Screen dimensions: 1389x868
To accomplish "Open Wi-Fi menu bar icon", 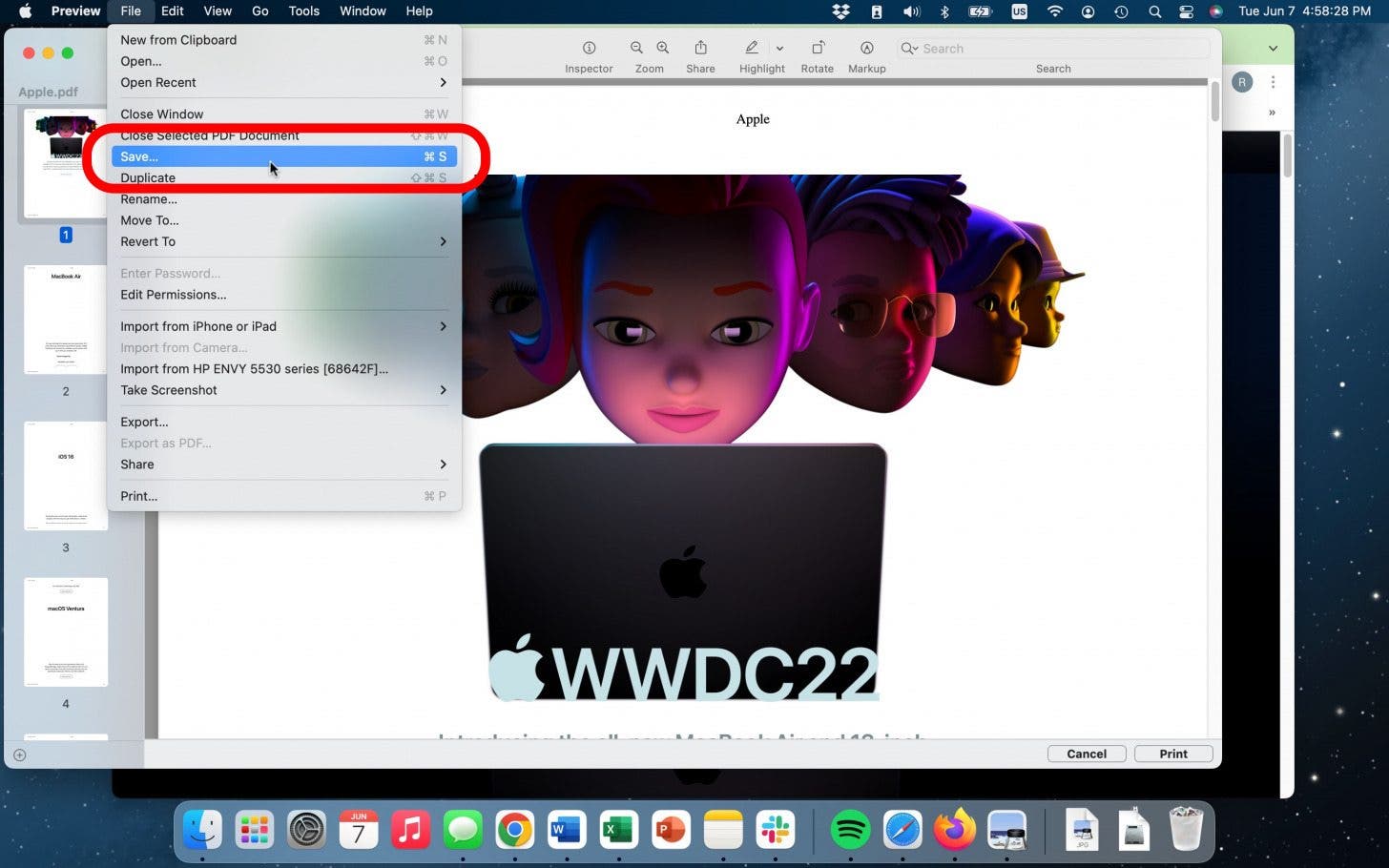I will point(1054,11).
